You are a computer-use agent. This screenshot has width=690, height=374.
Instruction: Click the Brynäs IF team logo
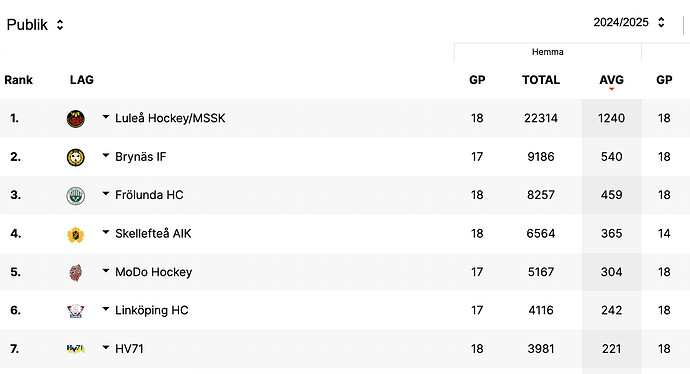(x=76, y=157)
